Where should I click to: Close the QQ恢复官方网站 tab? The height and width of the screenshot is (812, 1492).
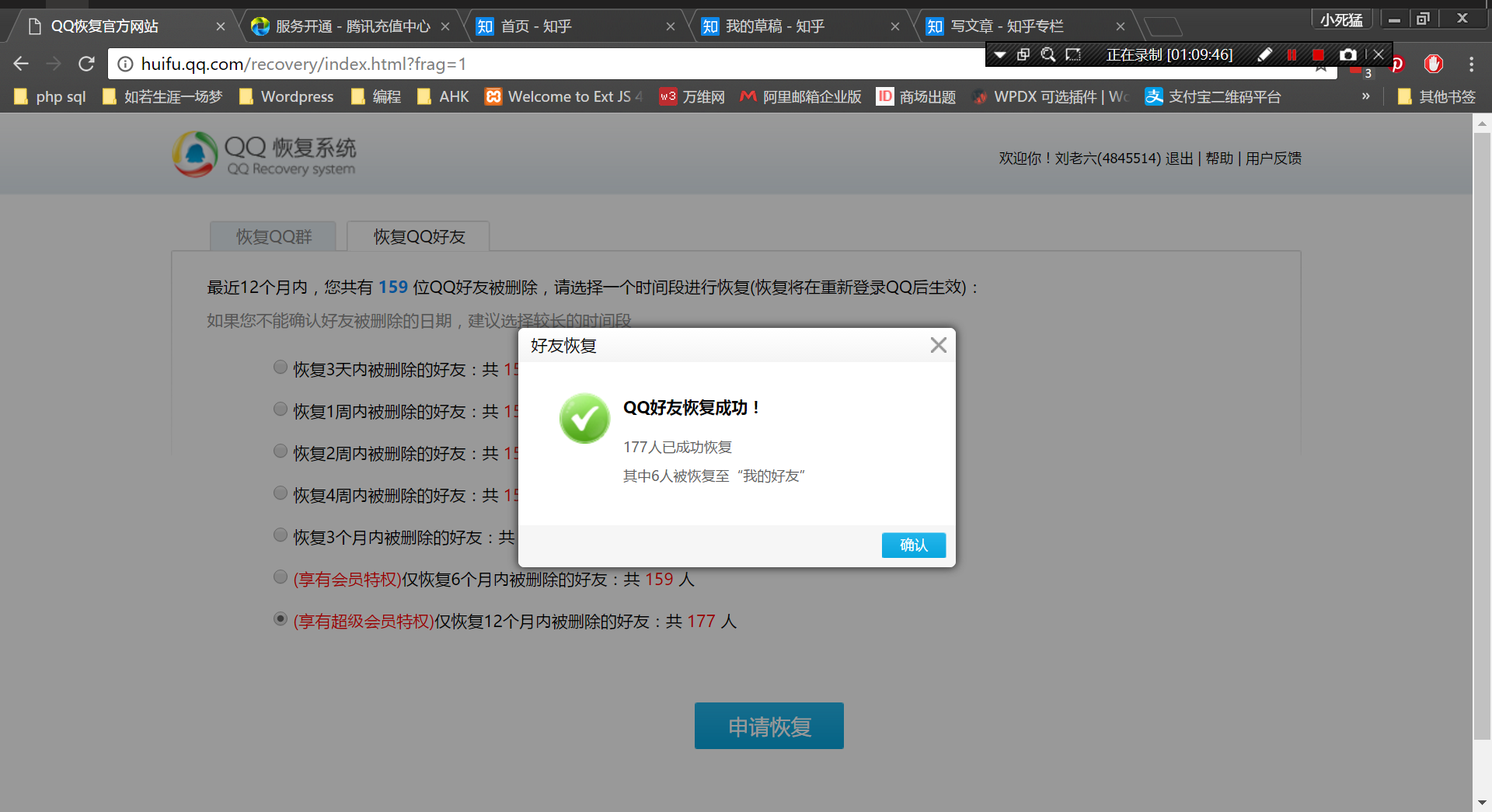pos(220,26)
